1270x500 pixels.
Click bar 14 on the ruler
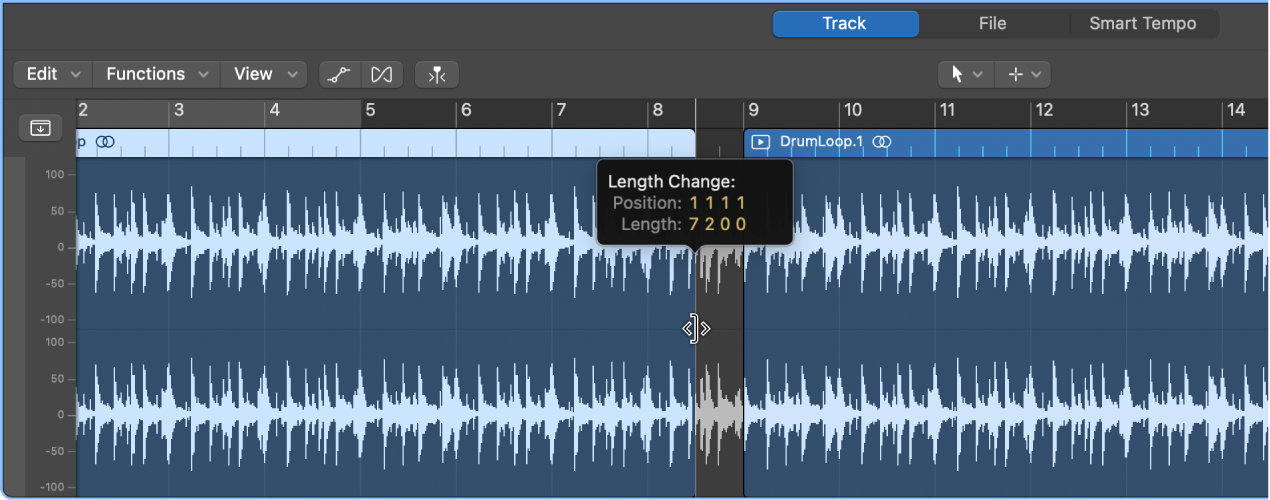1236,110
